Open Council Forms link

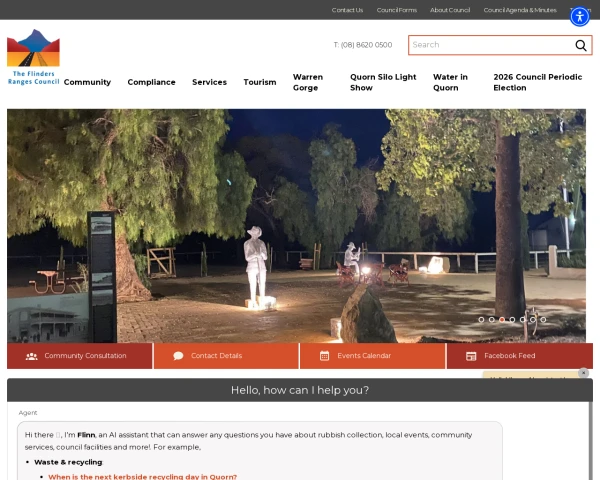coord(396,10)
